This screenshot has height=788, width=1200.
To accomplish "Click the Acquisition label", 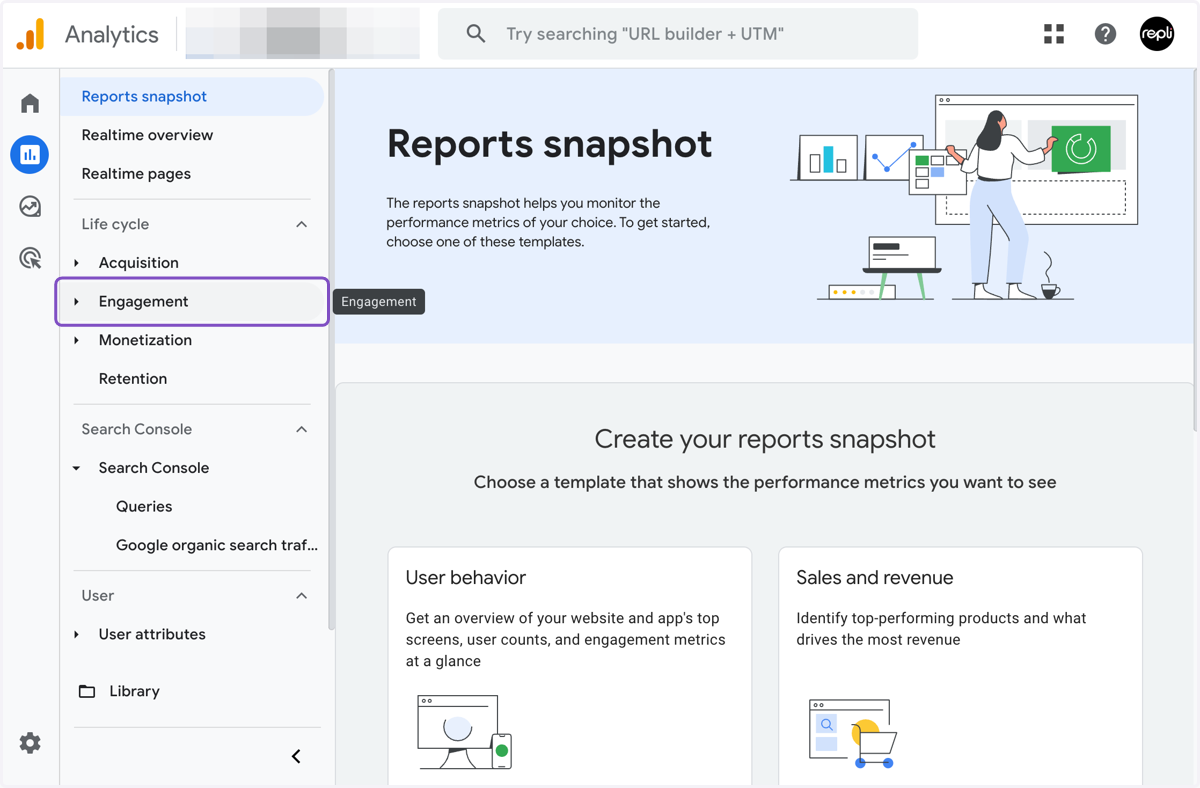I will click(x=139, y=263).
